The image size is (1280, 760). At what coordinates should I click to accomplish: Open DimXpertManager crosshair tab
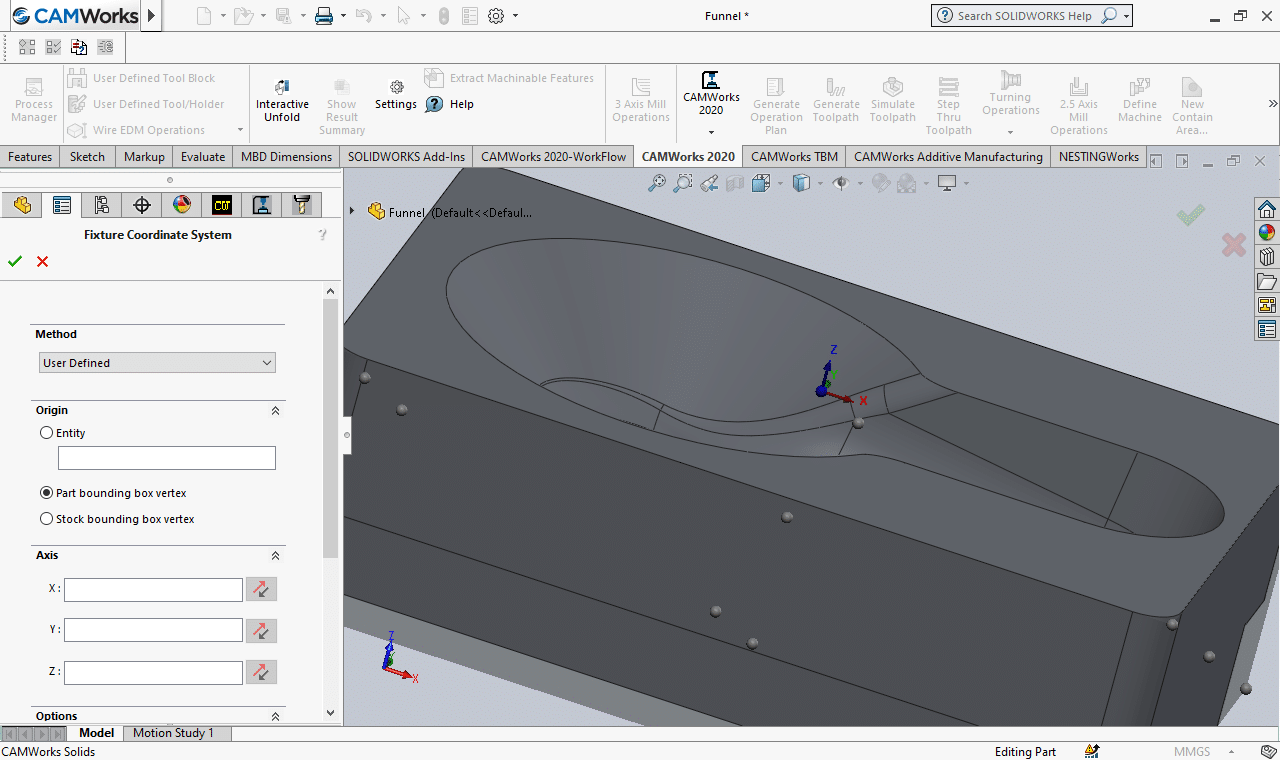pos(142,205)
